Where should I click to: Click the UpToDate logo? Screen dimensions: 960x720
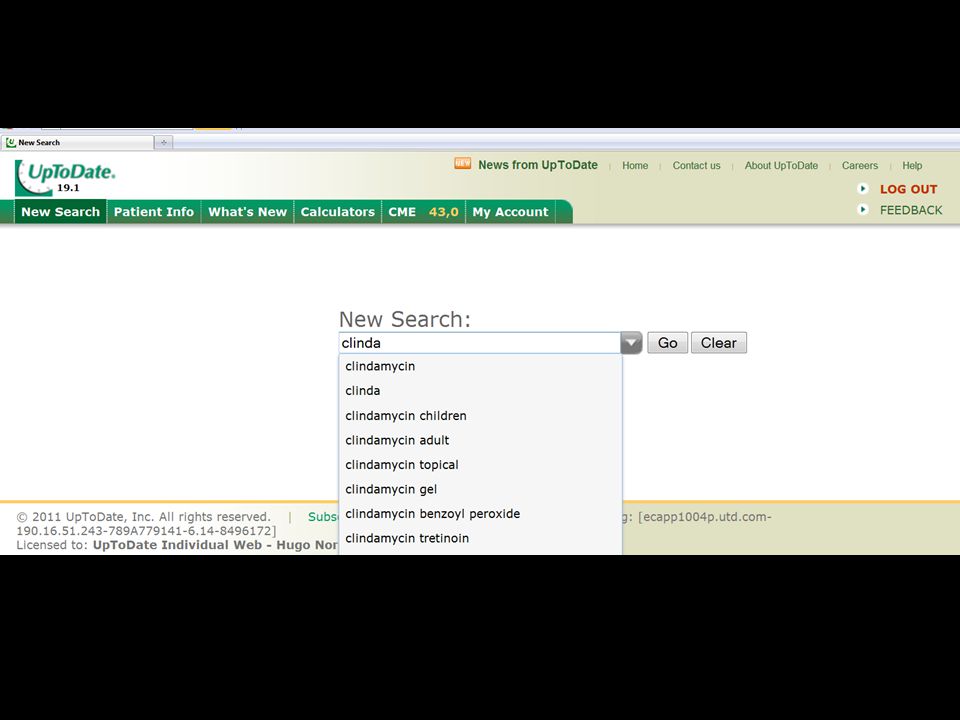(65, 178)
